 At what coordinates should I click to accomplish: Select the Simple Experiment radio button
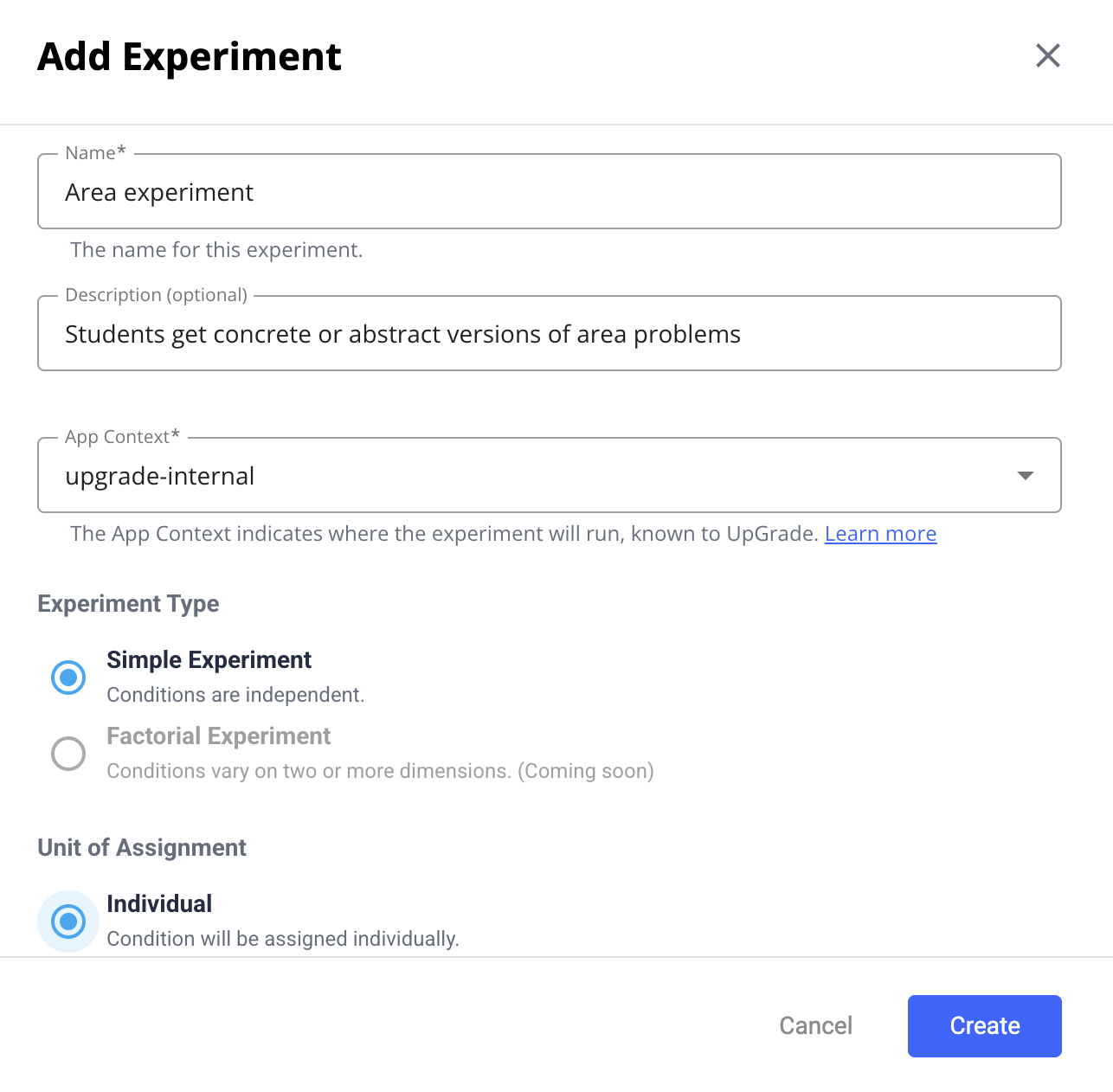pyautogui.click(x=68, y=677)
